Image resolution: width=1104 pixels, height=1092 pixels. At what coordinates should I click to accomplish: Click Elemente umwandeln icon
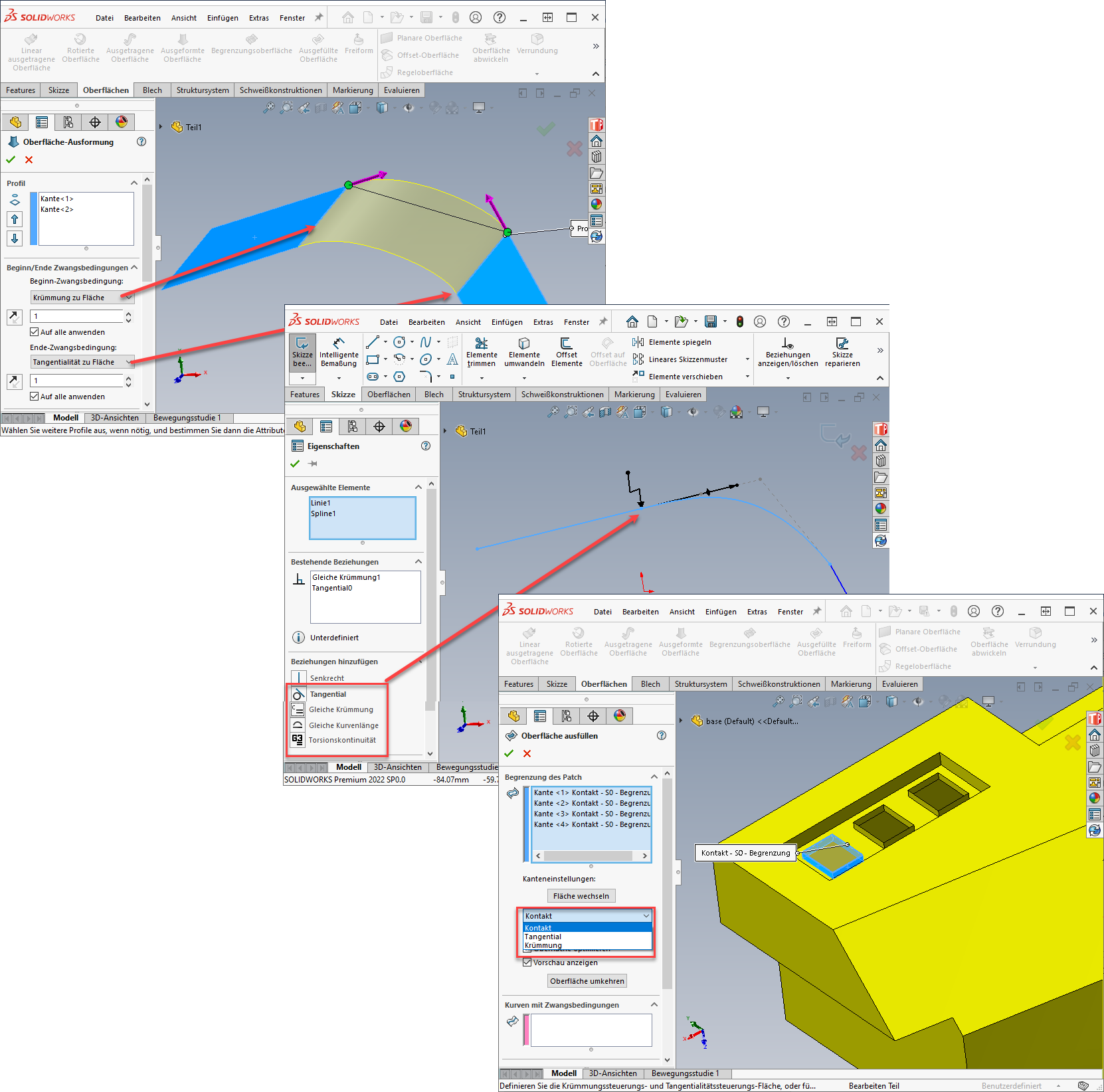(x=524, y=351)
